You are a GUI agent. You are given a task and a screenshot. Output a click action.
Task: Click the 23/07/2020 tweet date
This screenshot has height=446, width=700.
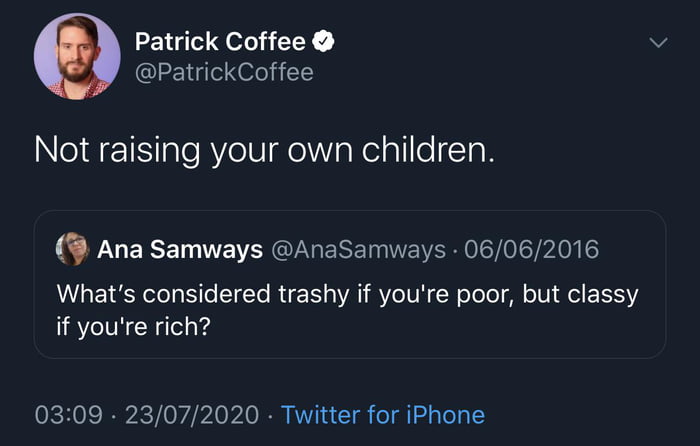click(189, 414)
